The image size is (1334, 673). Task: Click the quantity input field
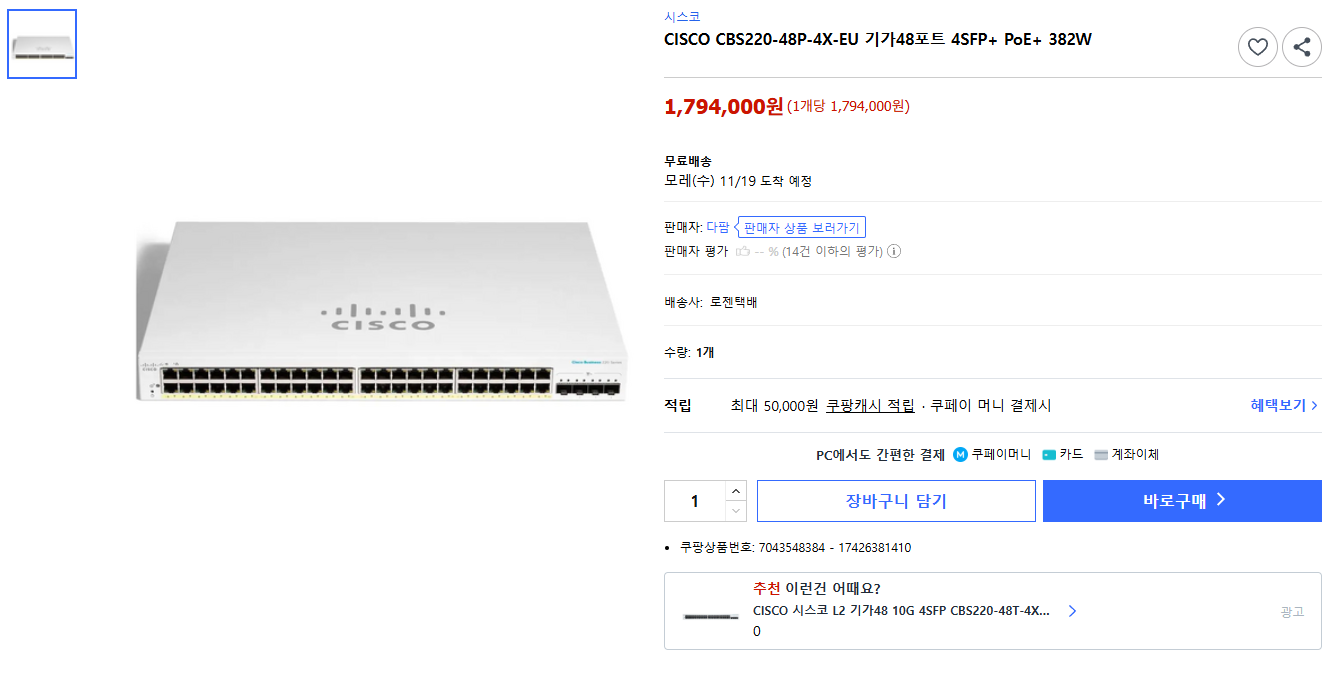coord(695,501)
